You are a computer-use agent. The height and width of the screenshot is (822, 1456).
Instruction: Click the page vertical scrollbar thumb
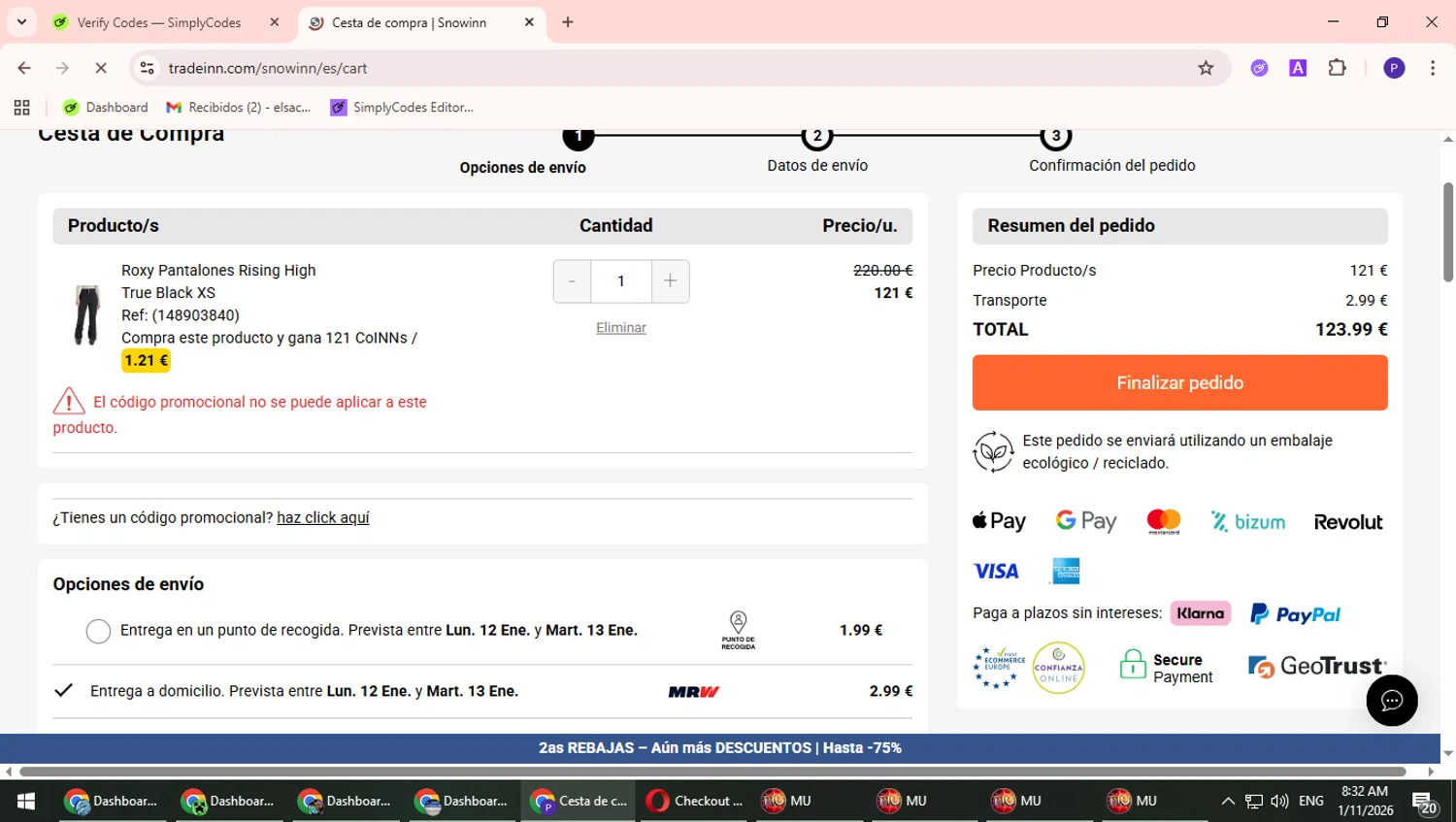click(x=1448, y=231)
